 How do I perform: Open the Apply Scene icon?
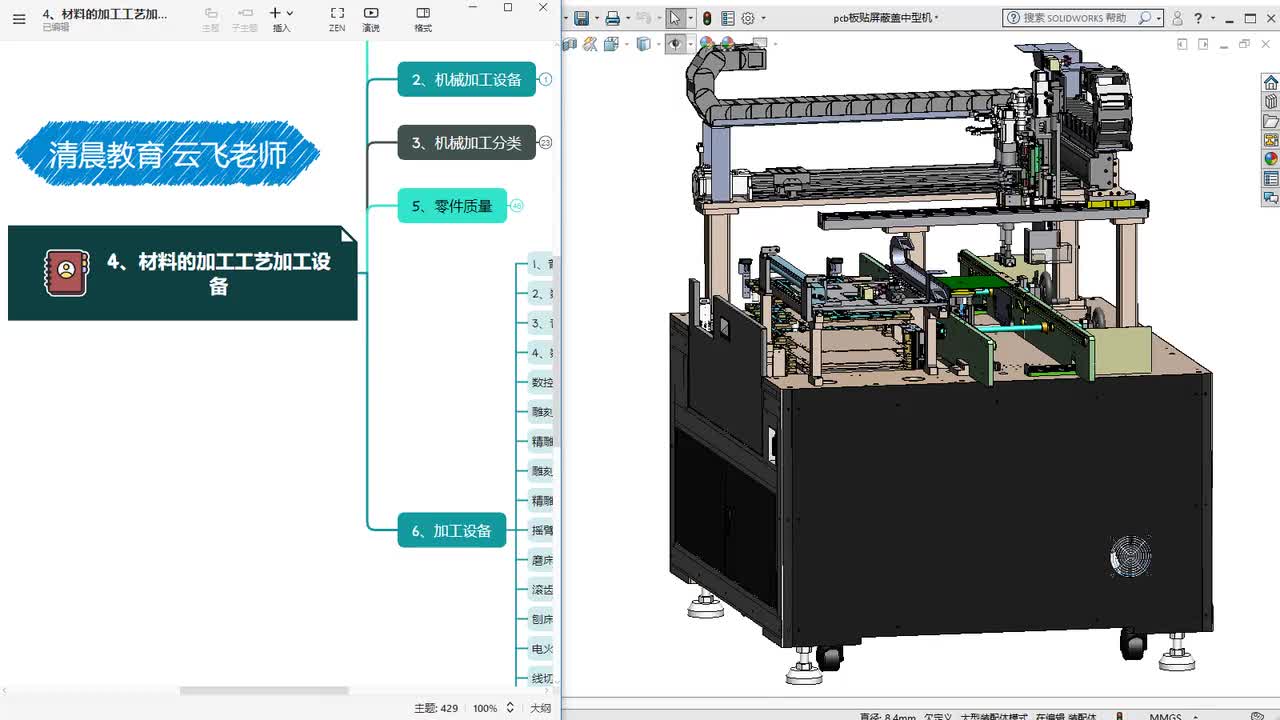(x=727, y=44)
